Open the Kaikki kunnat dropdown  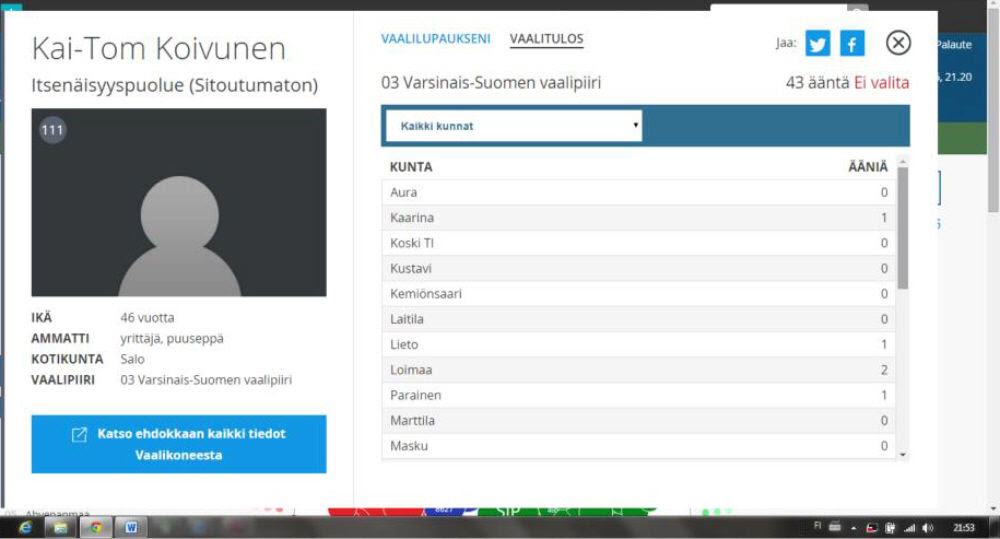click(514, 126)
